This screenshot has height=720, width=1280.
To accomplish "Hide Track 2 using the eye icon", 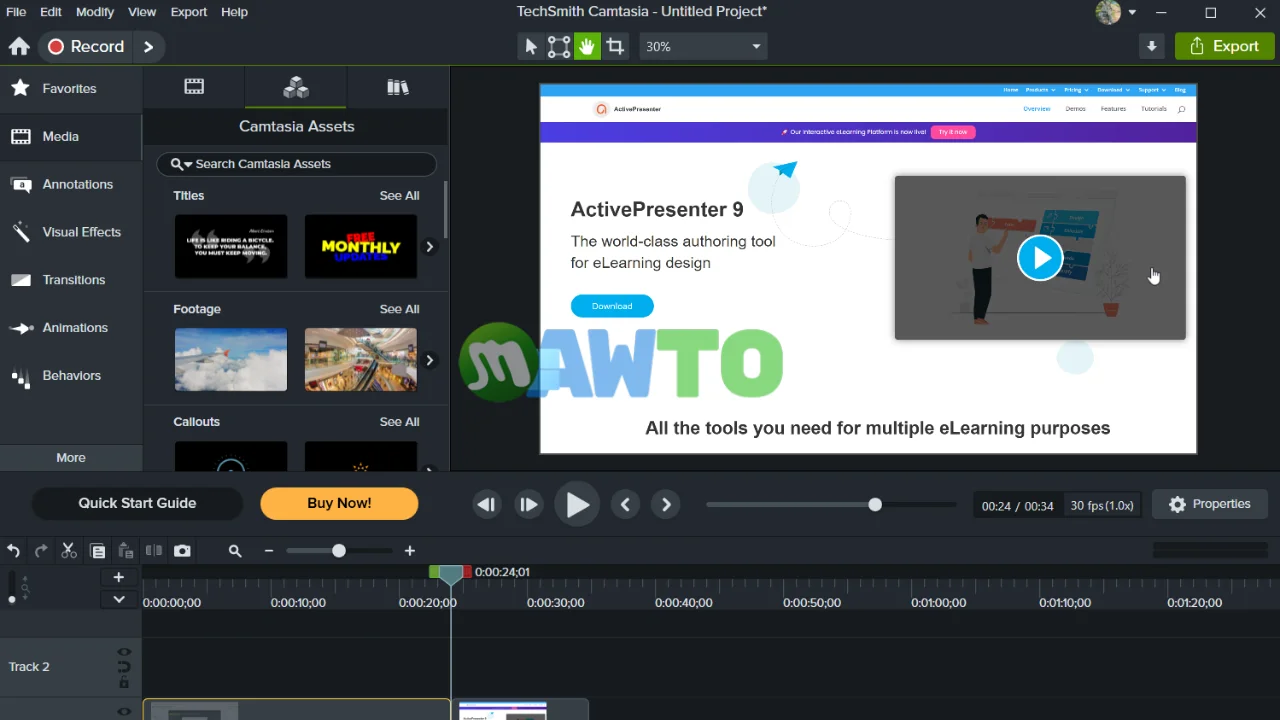I will [x=124, y=652].
